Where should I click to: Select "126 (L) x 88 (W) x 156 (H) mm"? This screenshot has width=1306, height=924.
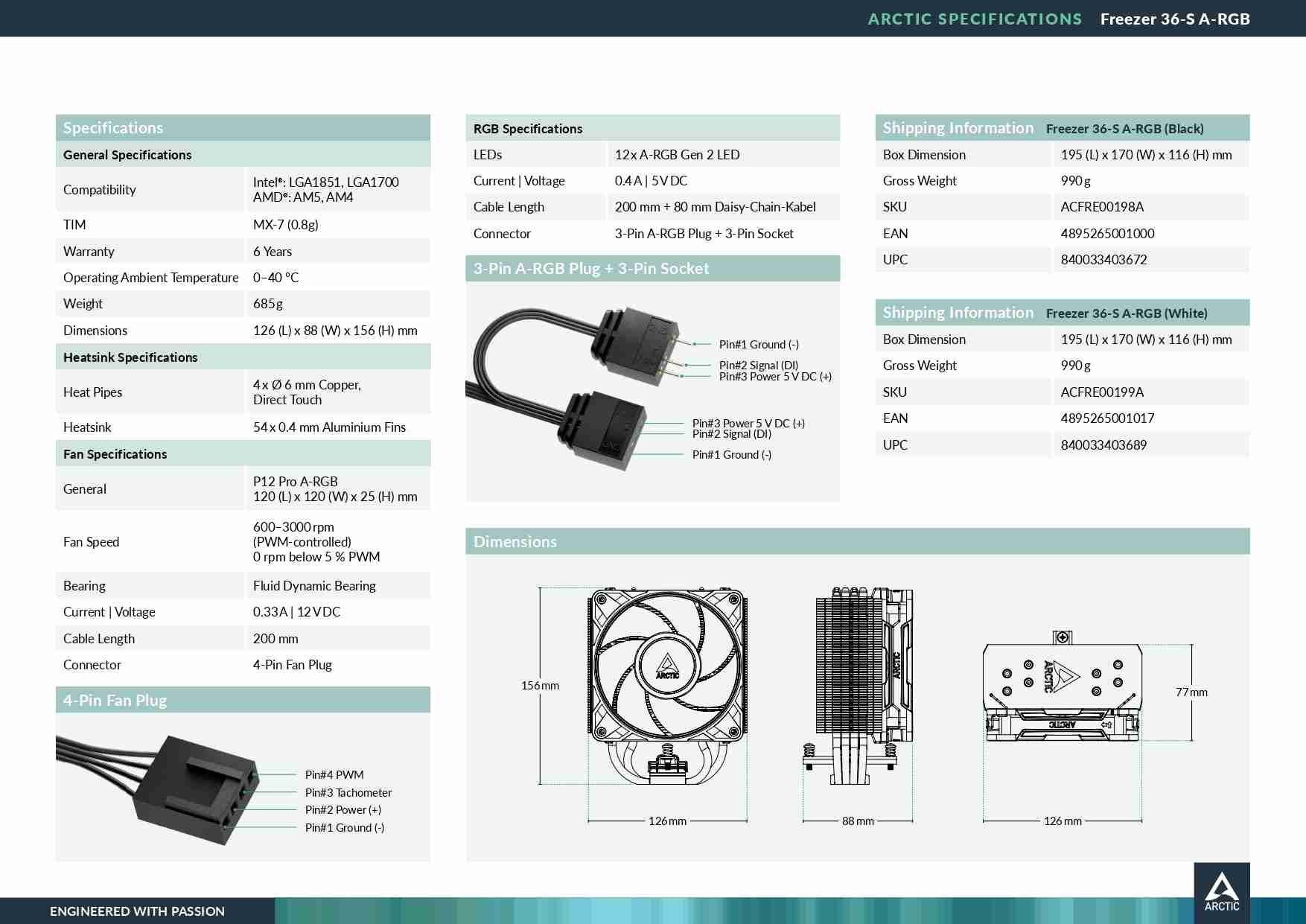click(x=335, y=331)
